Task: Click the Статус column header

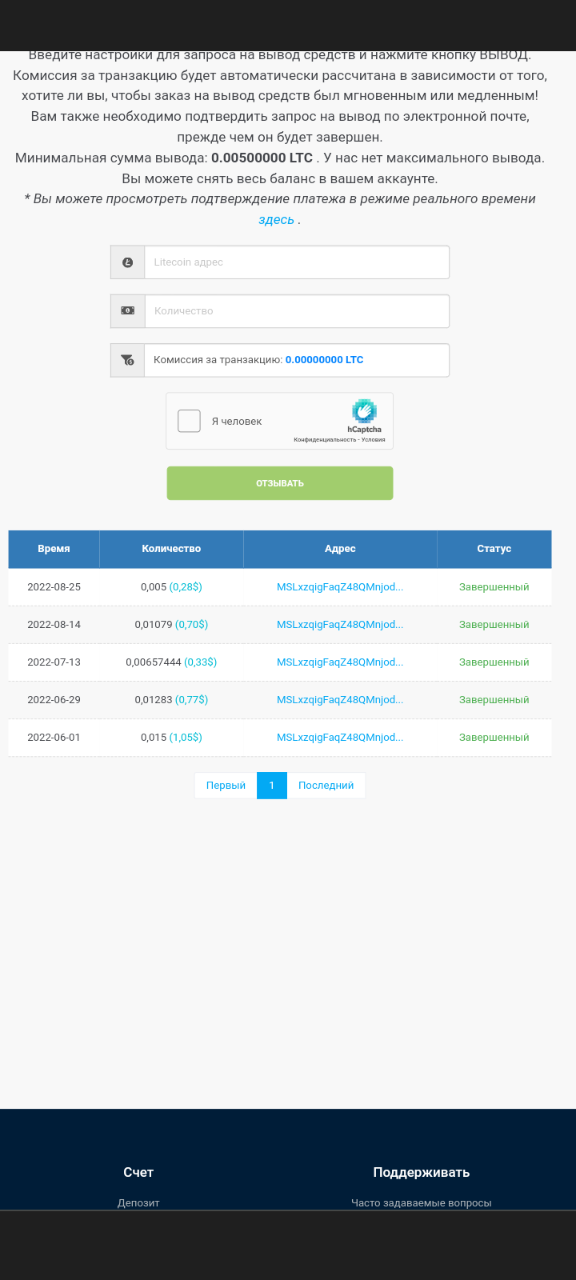Action: [x=494, y=549]
